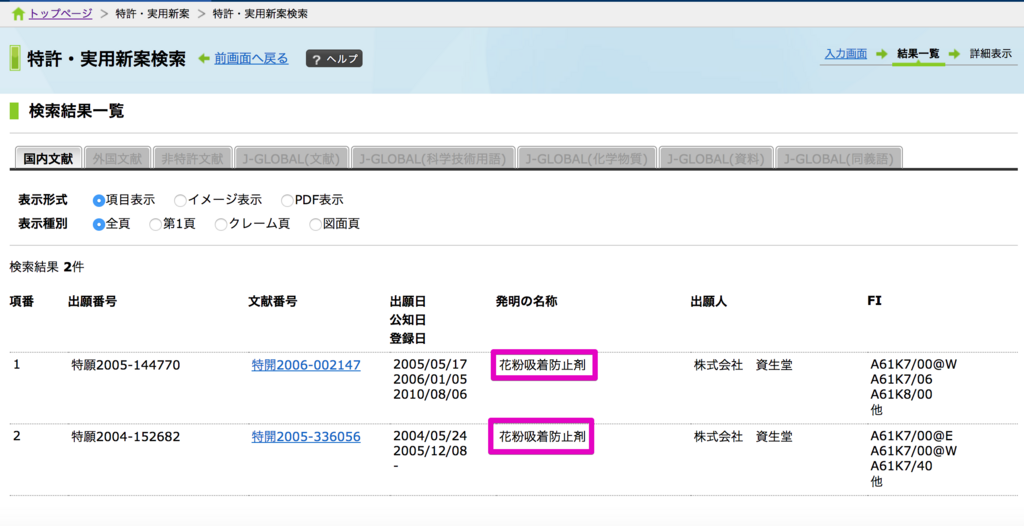Click the 結果一覧 step label
Screen dimensions: 1024x526
918,54
